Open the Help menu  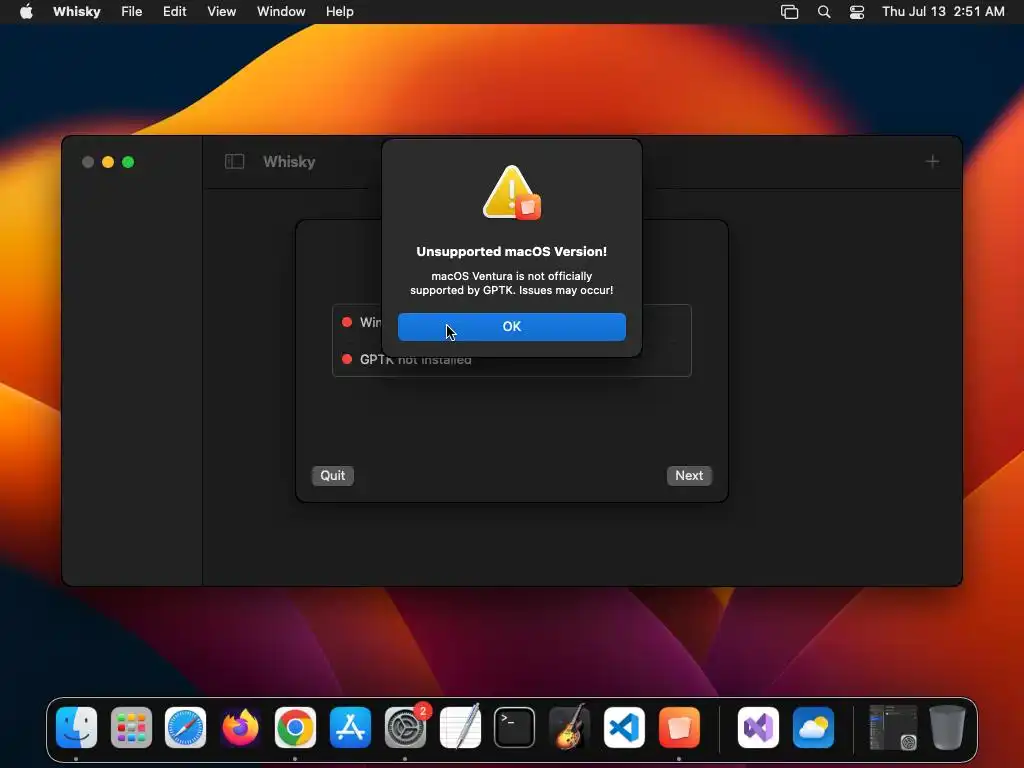340,12
